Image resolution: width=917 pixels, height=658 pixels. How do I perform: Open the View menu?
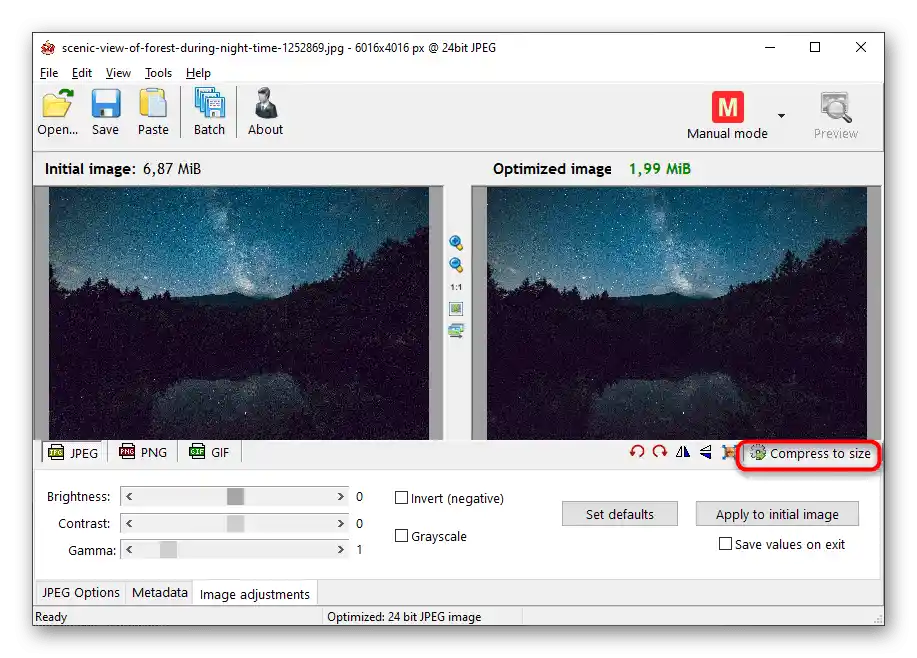pos(118,73)
